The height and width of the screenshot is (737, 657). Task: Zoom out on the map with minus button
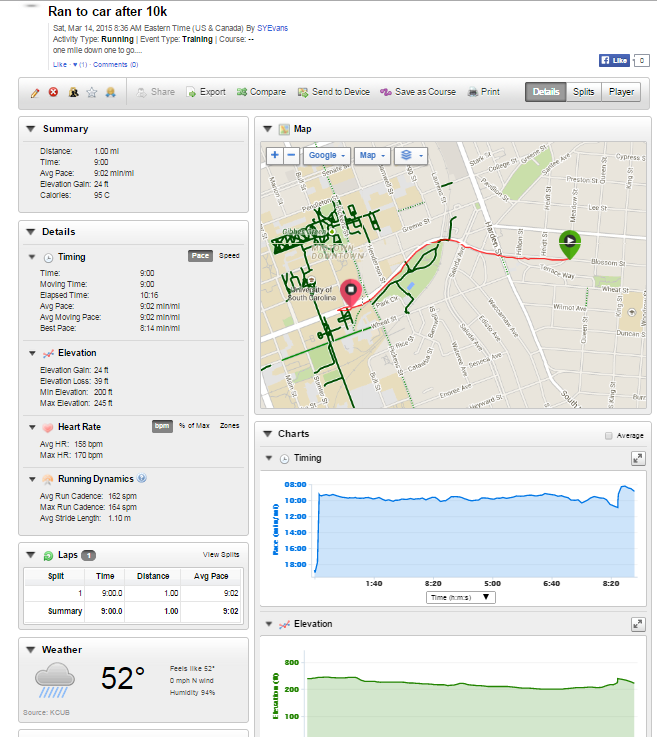(x=291, y=156)
